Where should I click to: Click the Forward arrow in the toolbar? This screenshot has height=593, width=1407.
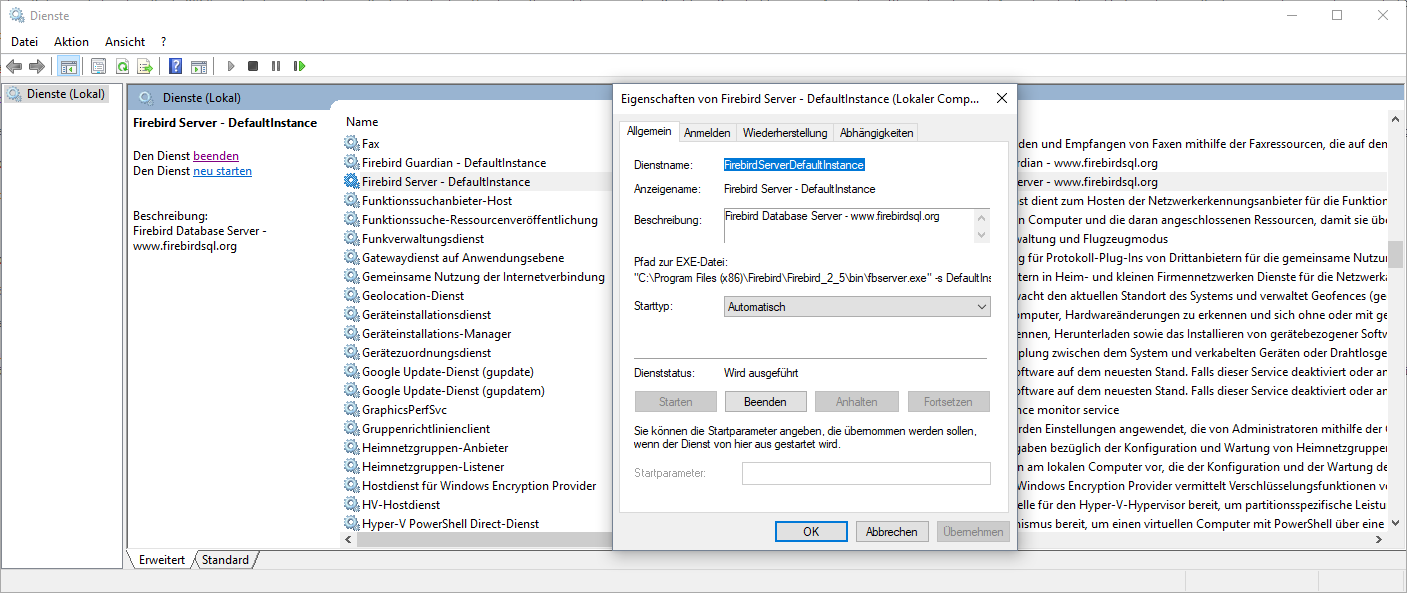(37, 66)
